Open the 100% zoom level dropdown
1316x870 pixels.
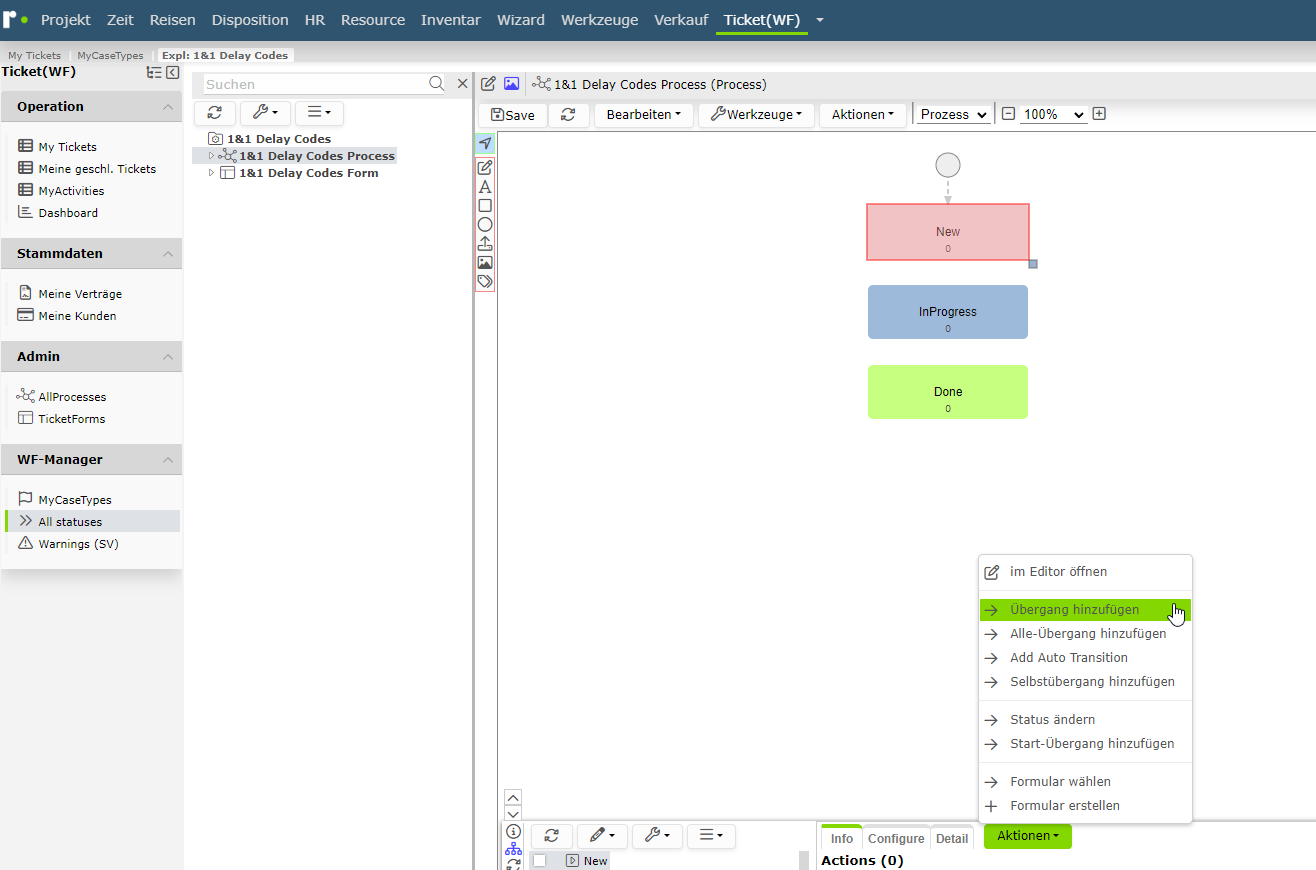1053,115
